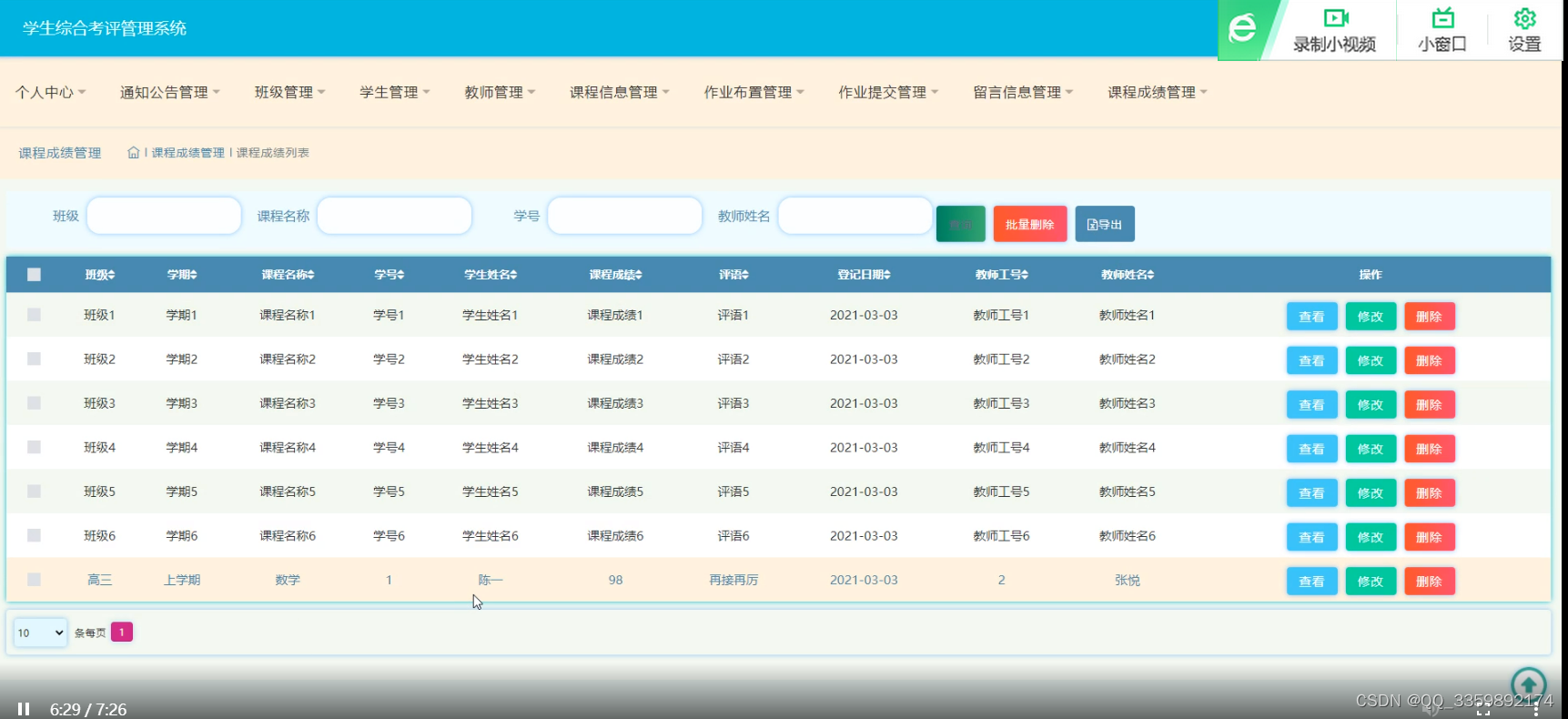Sort by 课程名称 column header
The width and height of the screenshot is (1568, 719).
(x=288, y=275)
